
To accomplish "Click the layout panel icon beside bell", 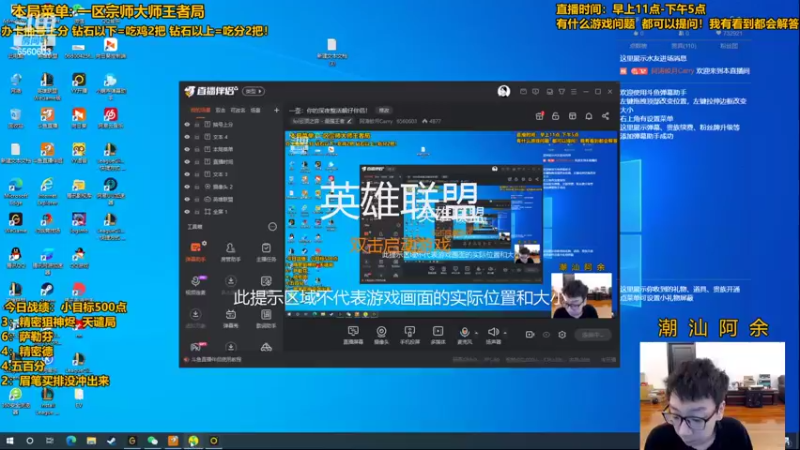I will pyautogui.click(x=572, y=116).
